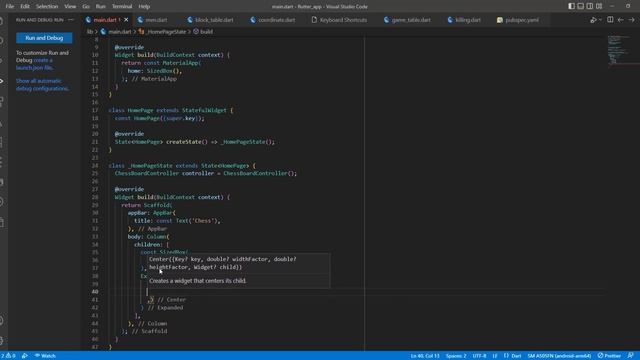Open the Help menu
The width and height of the screenshot is (640, 360).
144,7
